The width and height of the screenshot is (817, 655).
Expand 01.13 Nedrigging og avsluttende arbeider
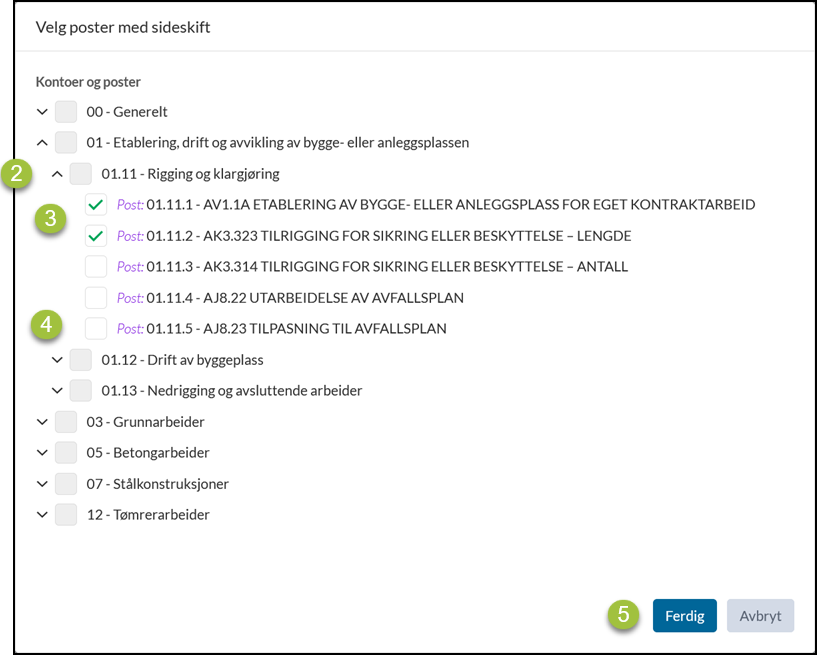[x=57, y=391]
